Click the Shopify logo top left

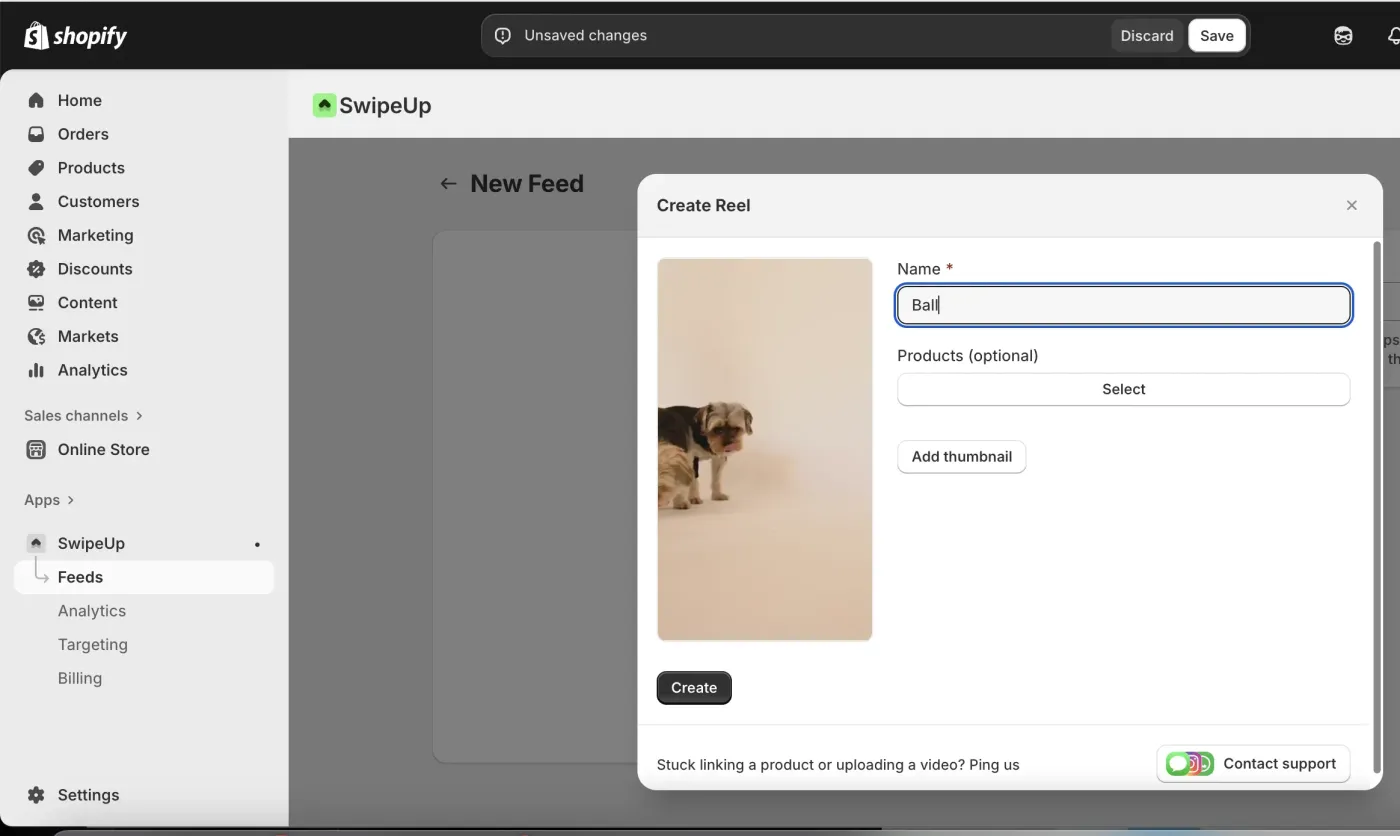click(x=75, y=35)
